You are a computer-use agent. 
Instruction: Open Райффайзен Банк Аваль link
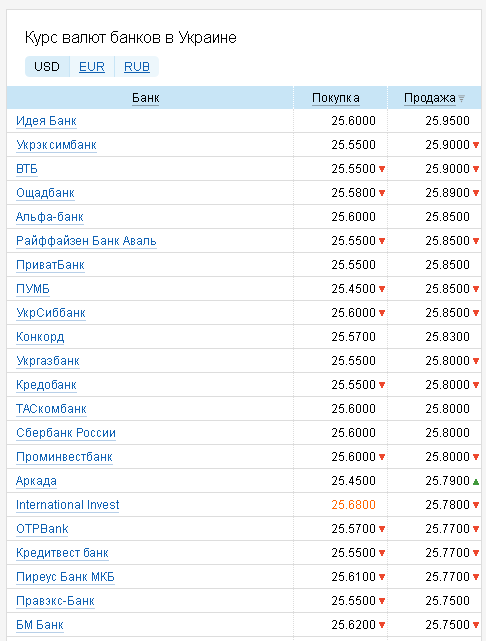(86, 241)
